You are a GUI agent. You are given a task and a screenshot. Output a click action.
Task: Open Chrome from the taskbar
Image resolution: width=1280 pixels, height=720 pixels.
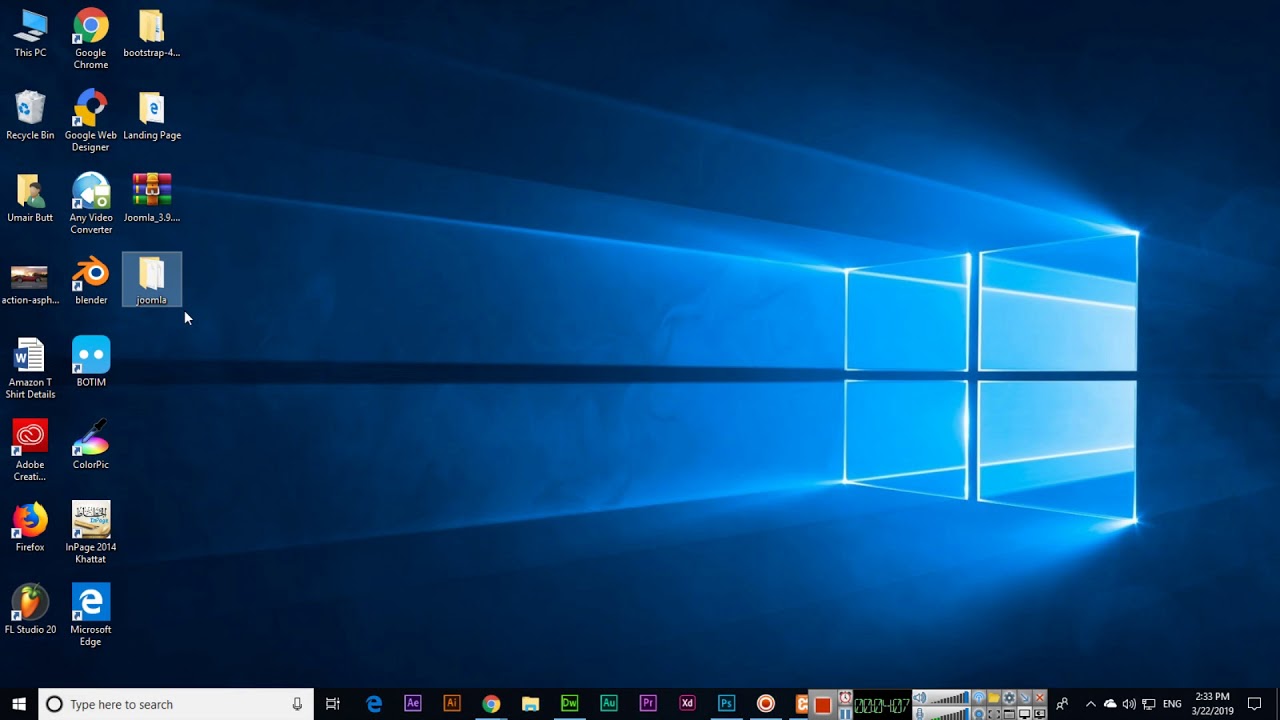pos(491,704)
